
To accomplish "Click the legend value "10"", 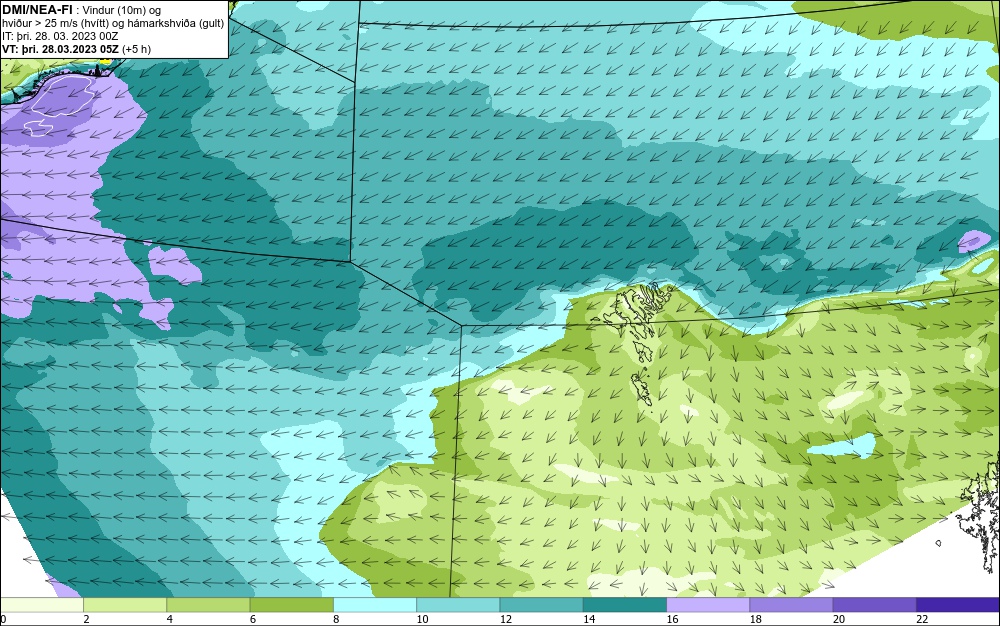I will [422, 619].
